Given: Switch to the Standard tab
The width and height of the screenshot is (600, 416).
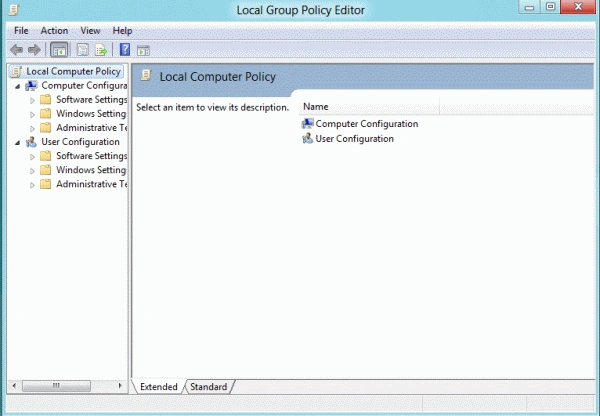Looking at the screenshot, I should (x=209, y=387).
